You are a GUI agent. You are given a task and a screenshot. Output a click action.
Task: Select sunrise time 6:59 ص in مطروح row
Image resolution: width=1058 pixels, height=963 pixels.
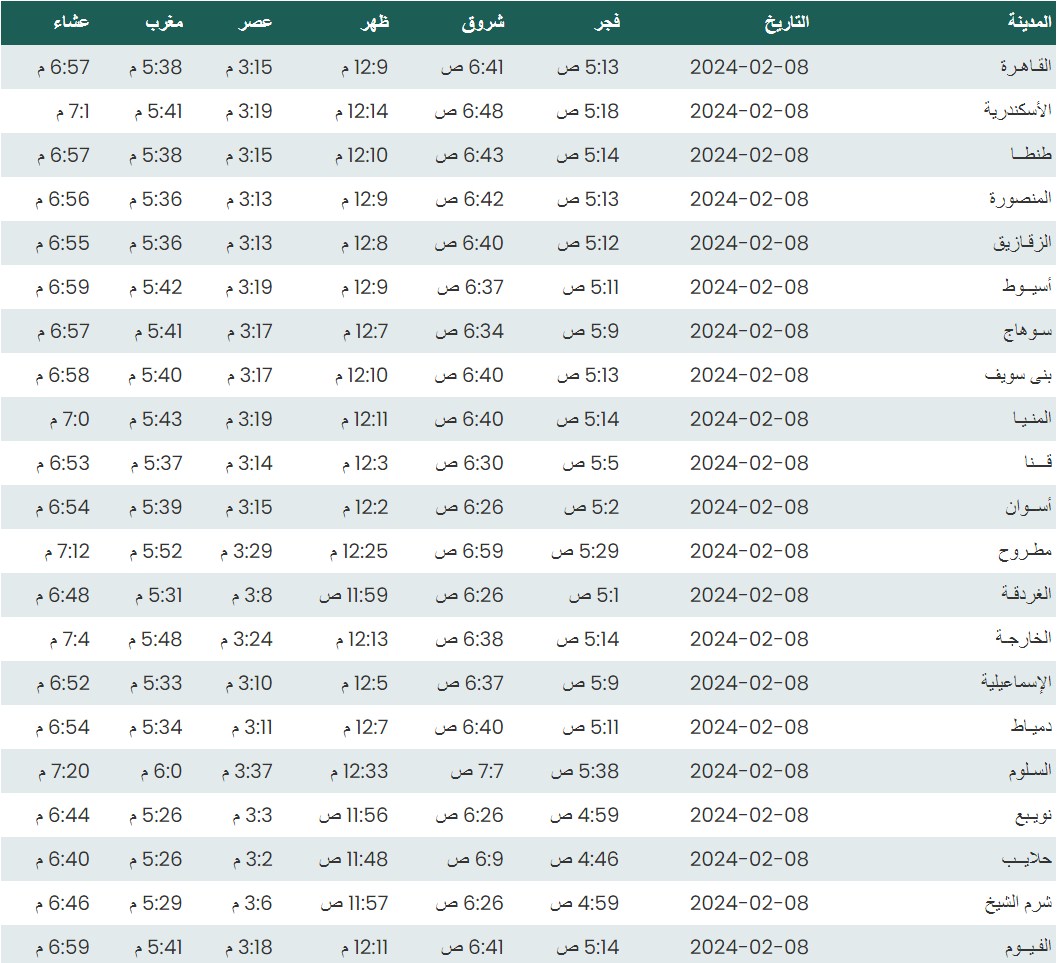coord(470,551)
